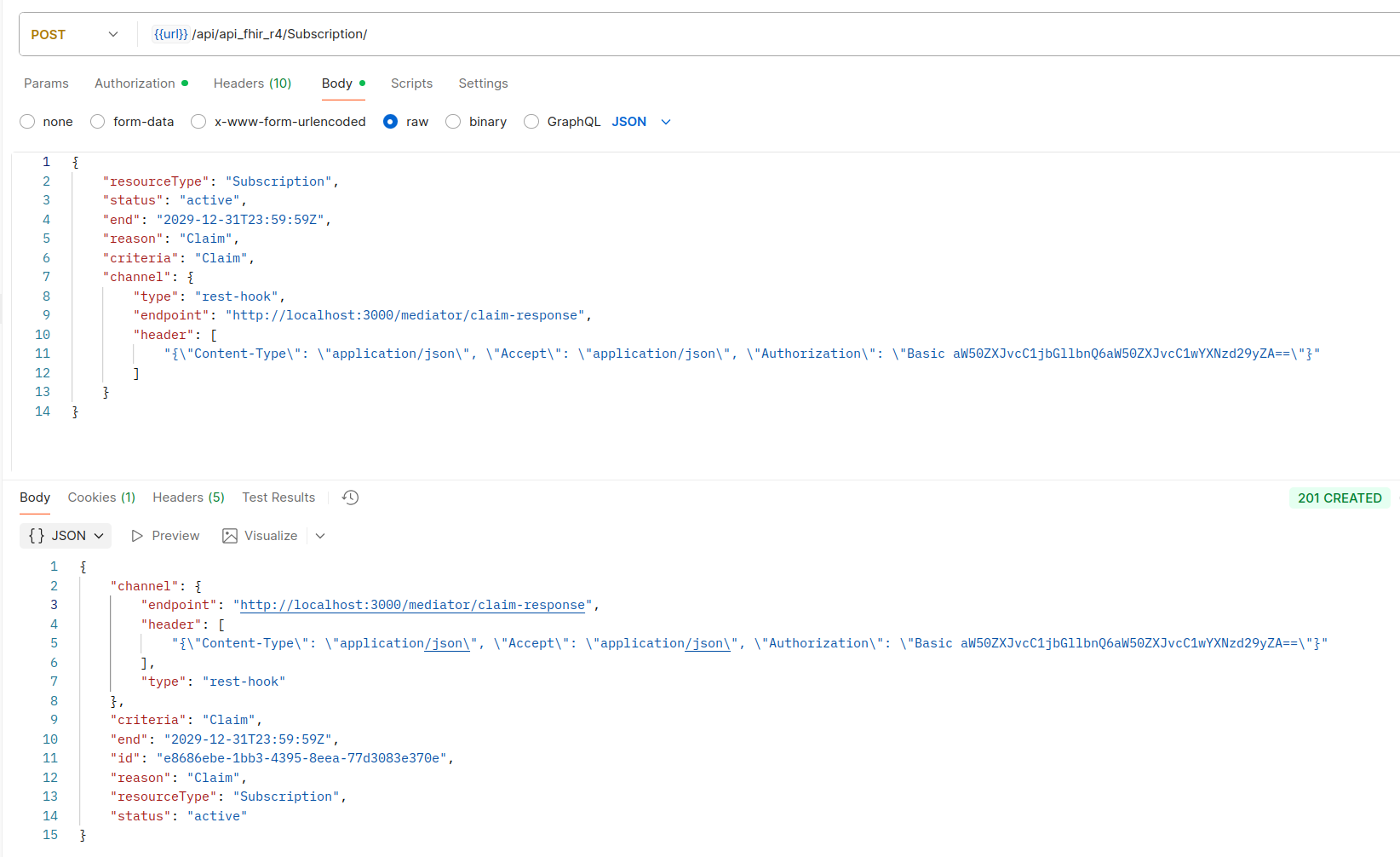1400x857 pixels.
Task: Click the curly braces JSON format icon
Action: 37,536
